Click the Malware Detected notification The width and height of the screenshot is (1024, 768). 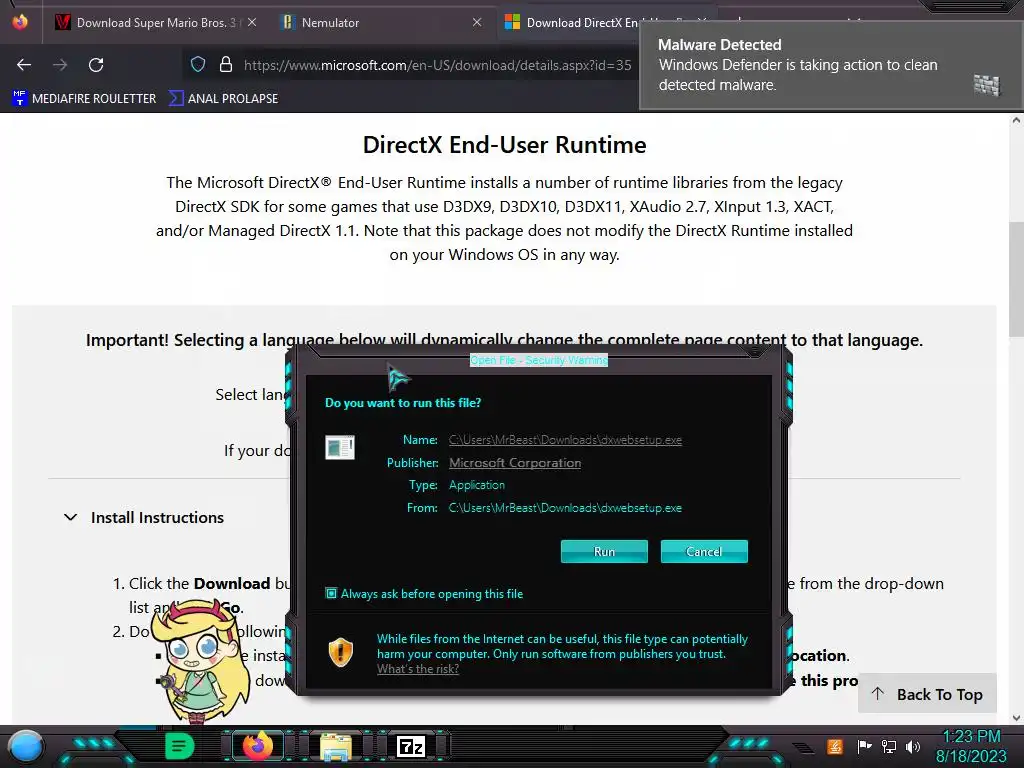[831, 65]
